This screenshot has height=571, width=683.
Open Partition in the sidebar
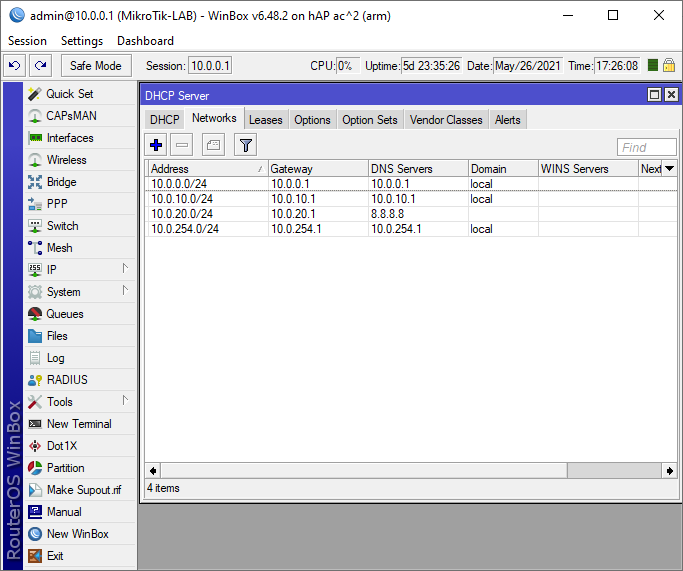(x=80, y=468)
